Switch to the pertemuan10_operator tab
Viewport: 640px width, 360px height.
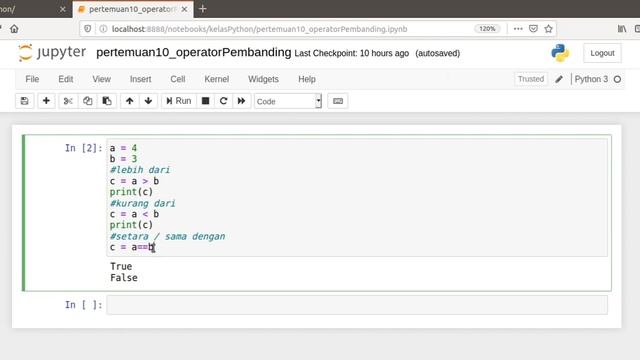tap(133, 9)
